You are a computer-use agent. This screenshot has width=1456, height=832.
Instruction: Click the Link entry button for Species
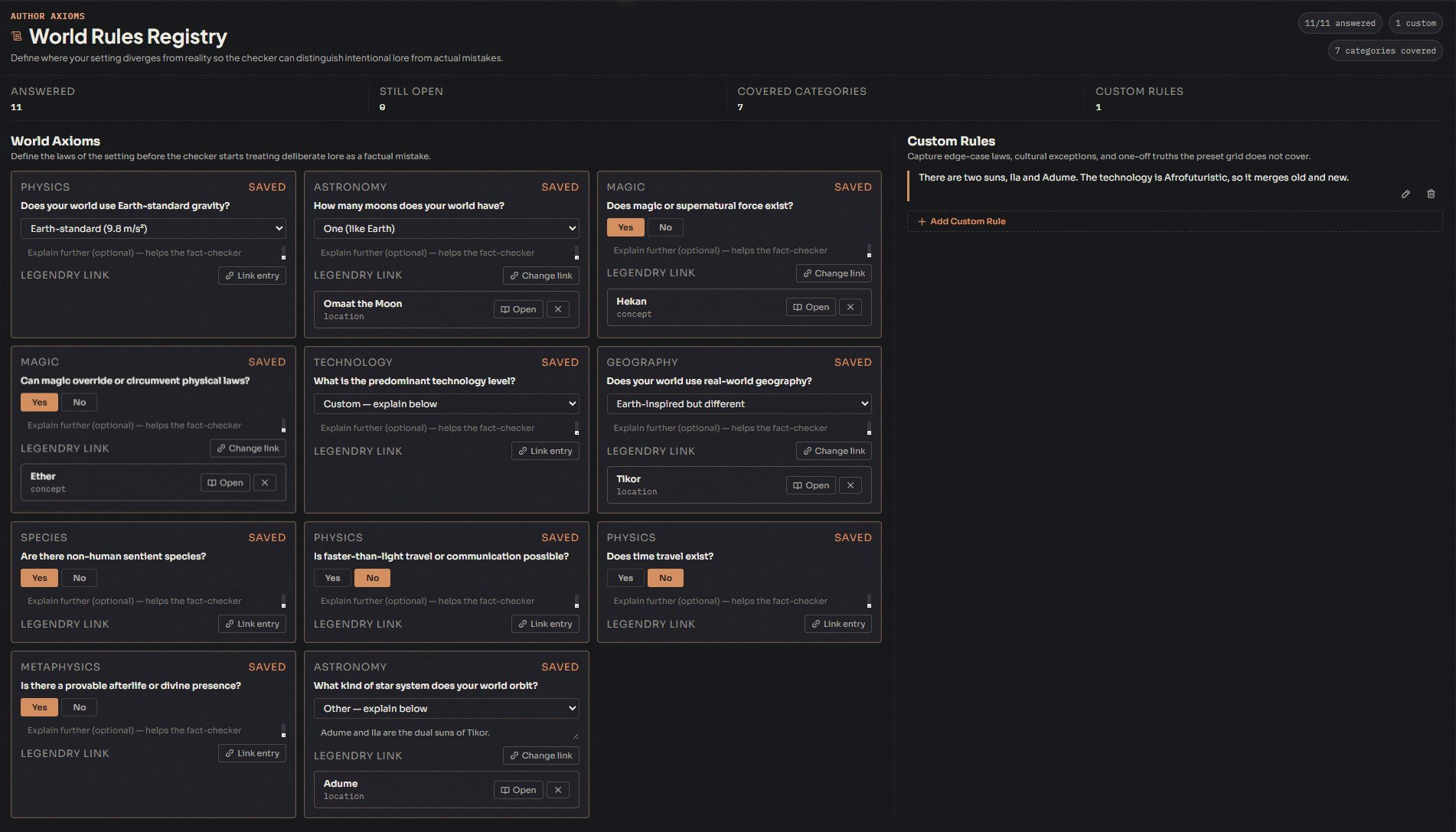tap(252, 624)
